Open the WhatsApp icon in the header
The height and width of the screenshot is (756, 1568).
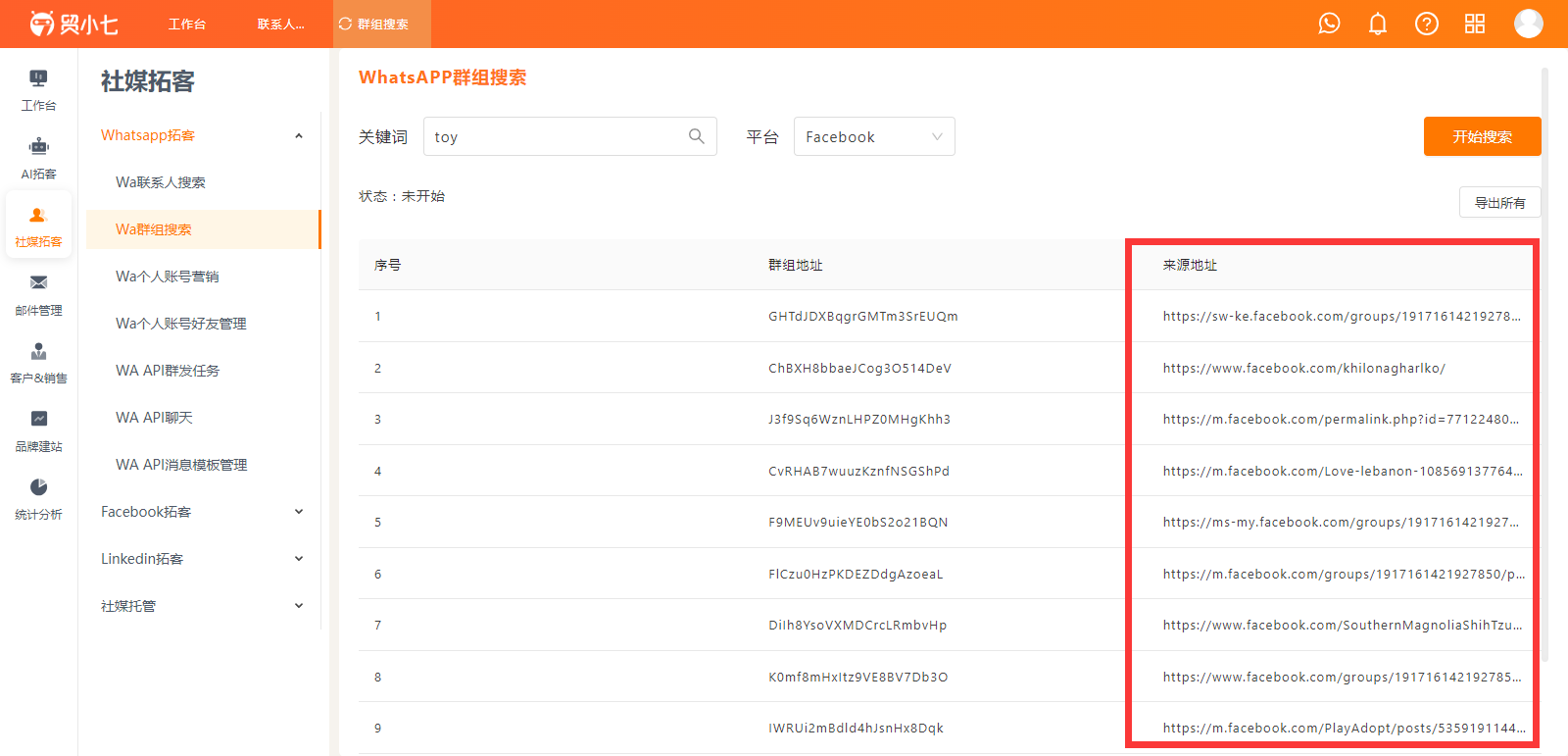pyautogui.click(x=1329, y=24)
